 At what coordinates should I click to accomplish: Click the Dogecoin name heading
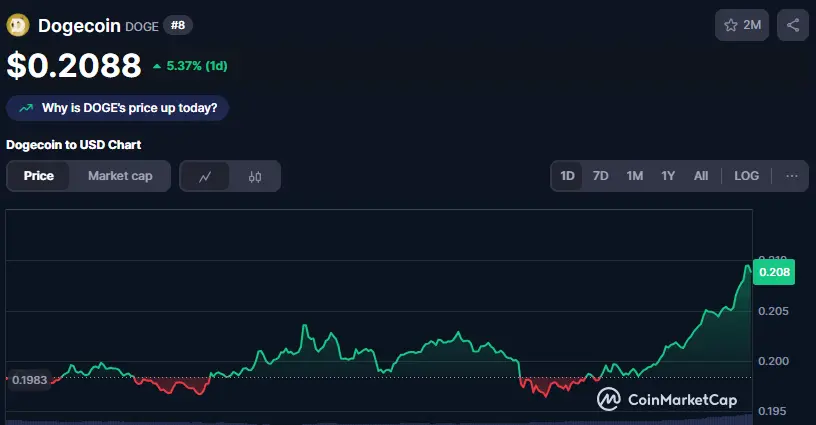click(79, 25)
